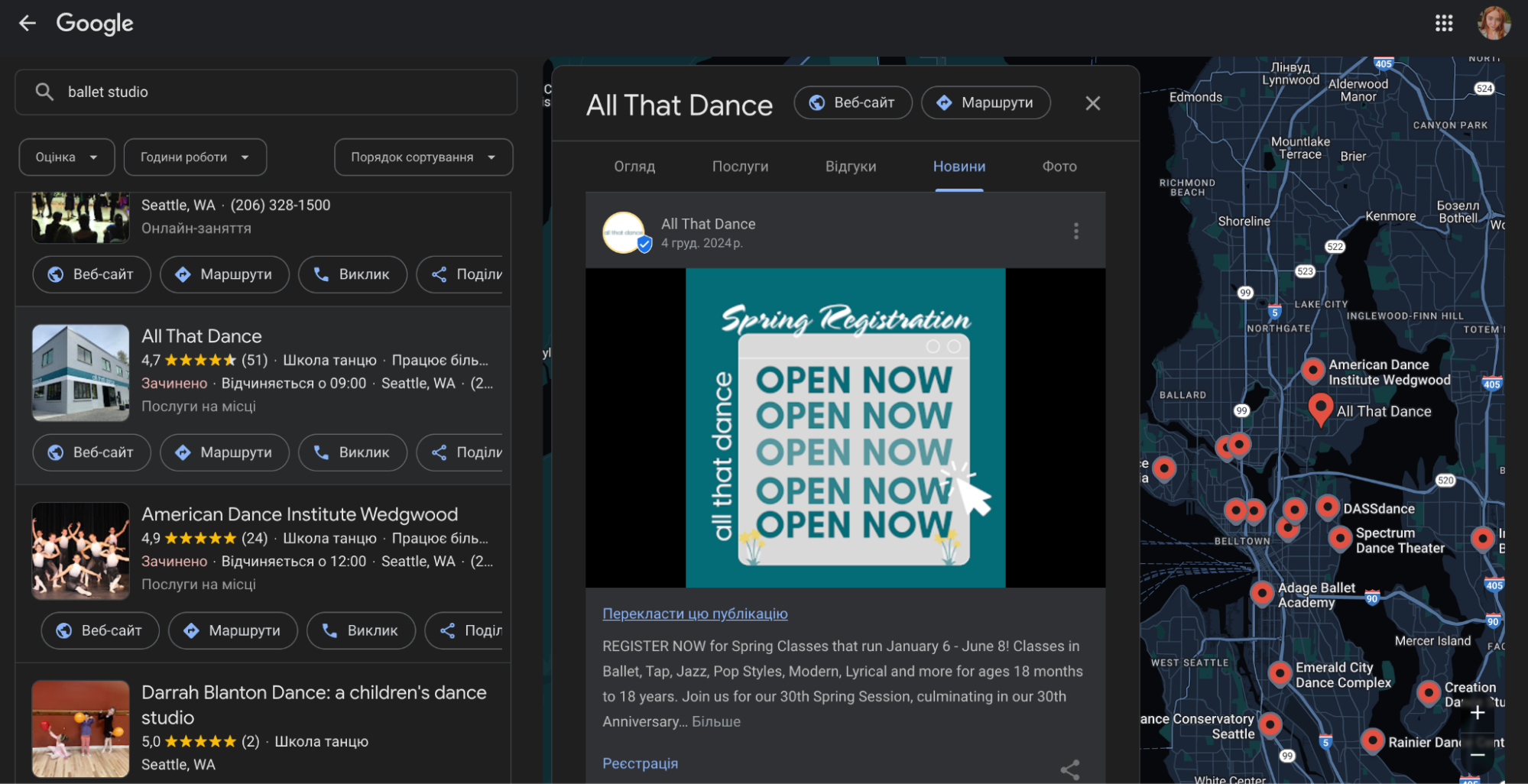Click Поділитися for the (206) 328-1500 listing
Viewport: 1528px width, 784px height.
(460, 274)
